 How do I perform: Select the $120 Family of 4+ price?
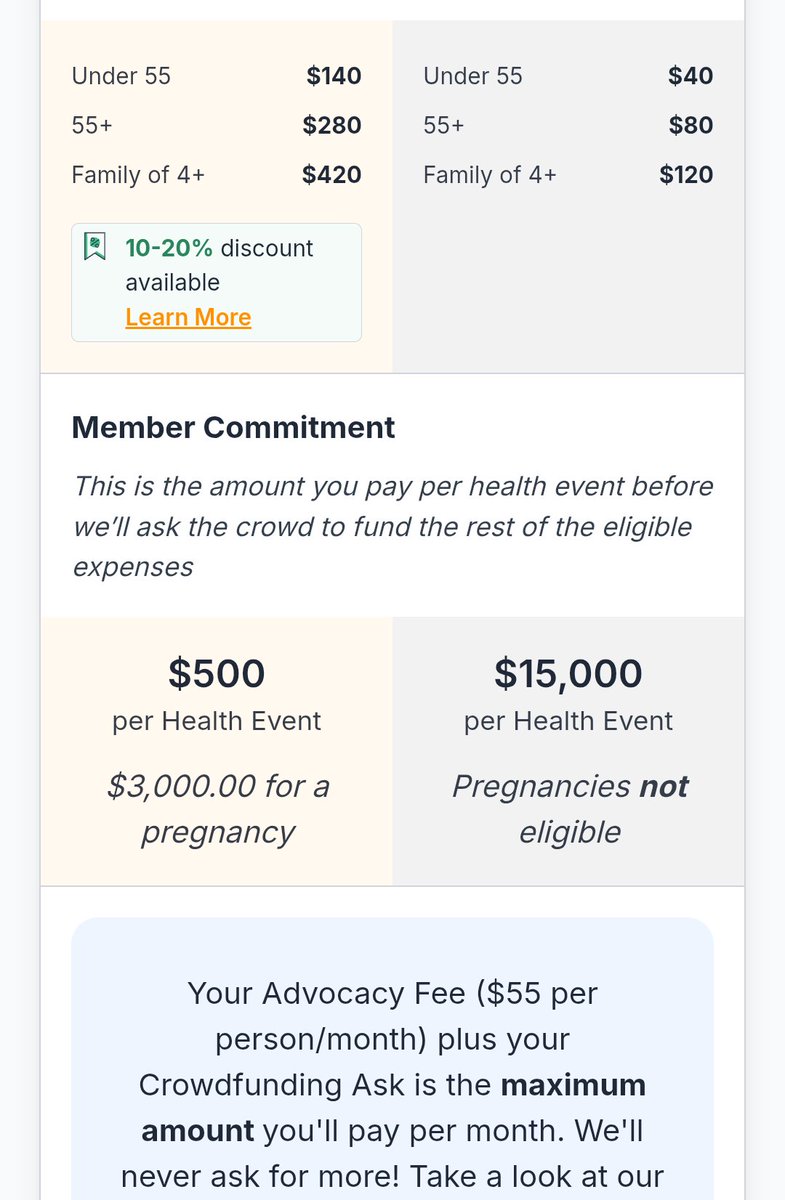tap(686, 175)
